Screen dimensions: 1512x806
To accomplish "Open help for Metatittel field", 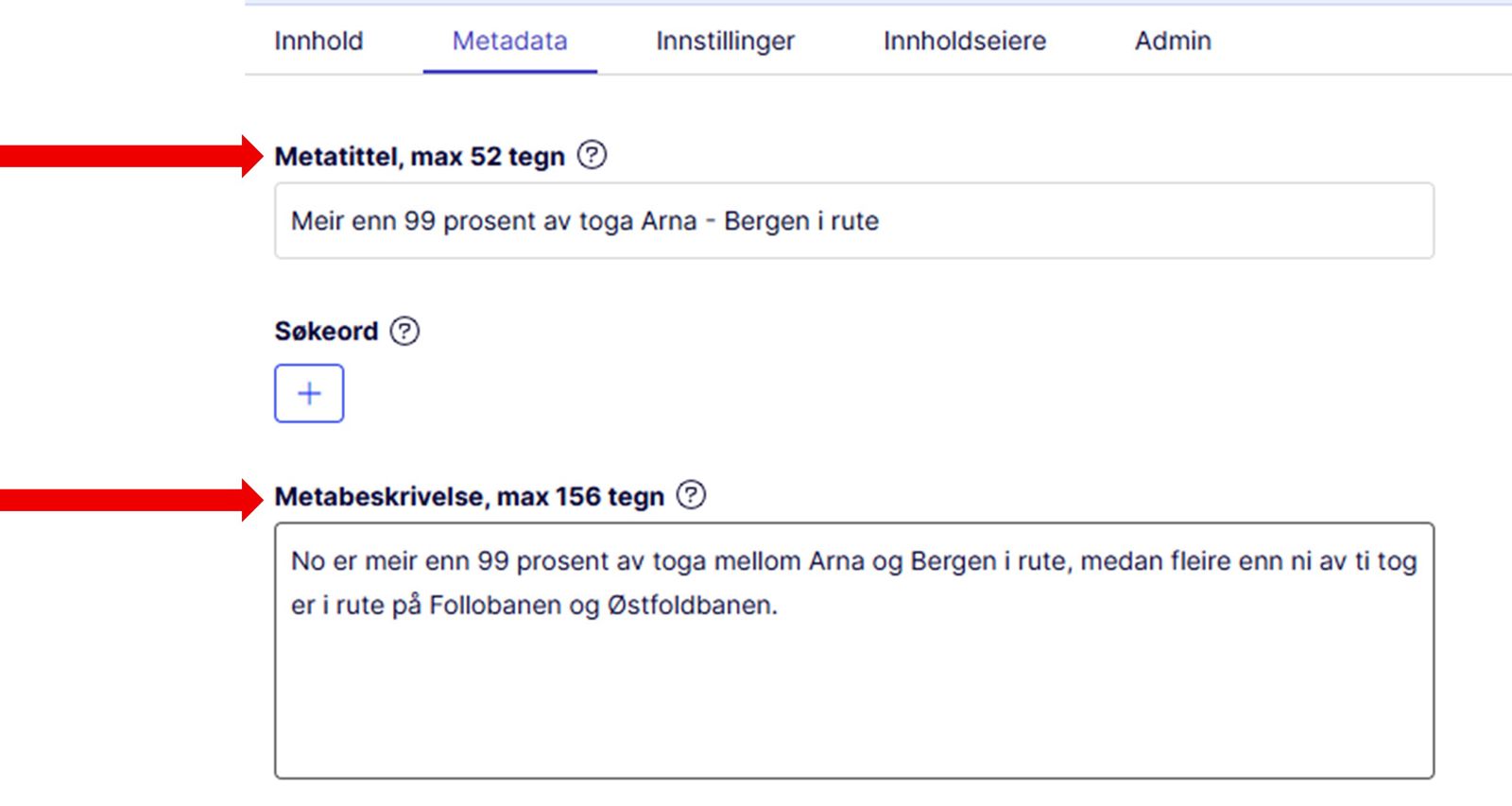I will tap(592, 155).
